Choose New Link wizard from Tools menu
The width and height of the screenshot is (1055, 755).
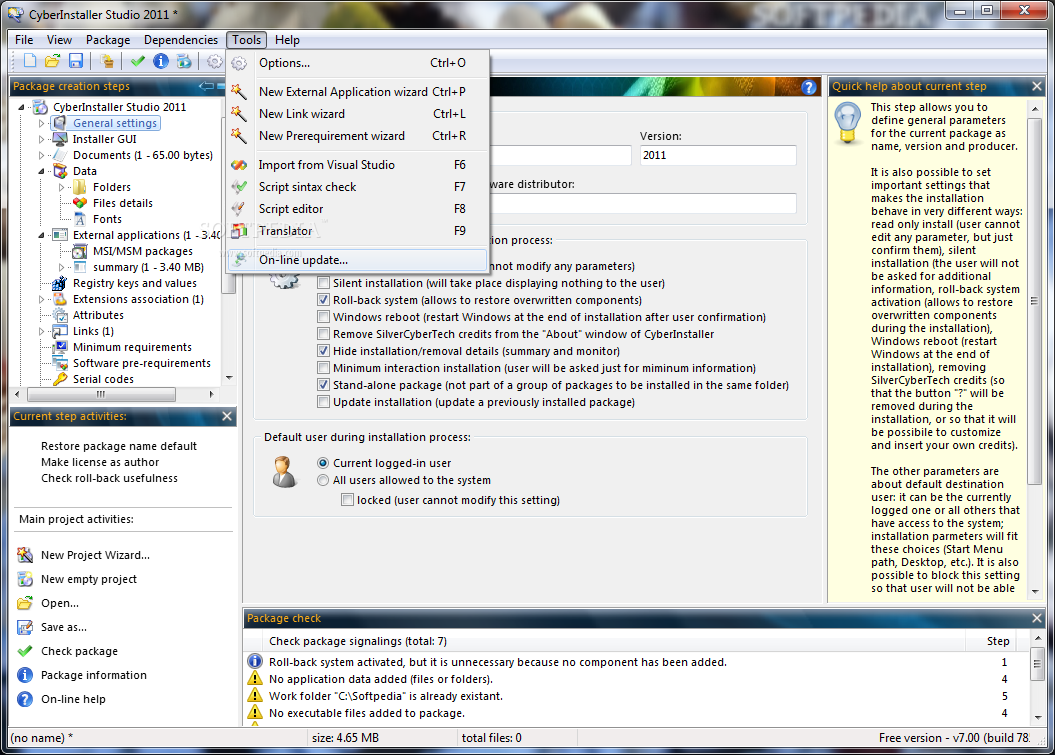tap(357, 114)
